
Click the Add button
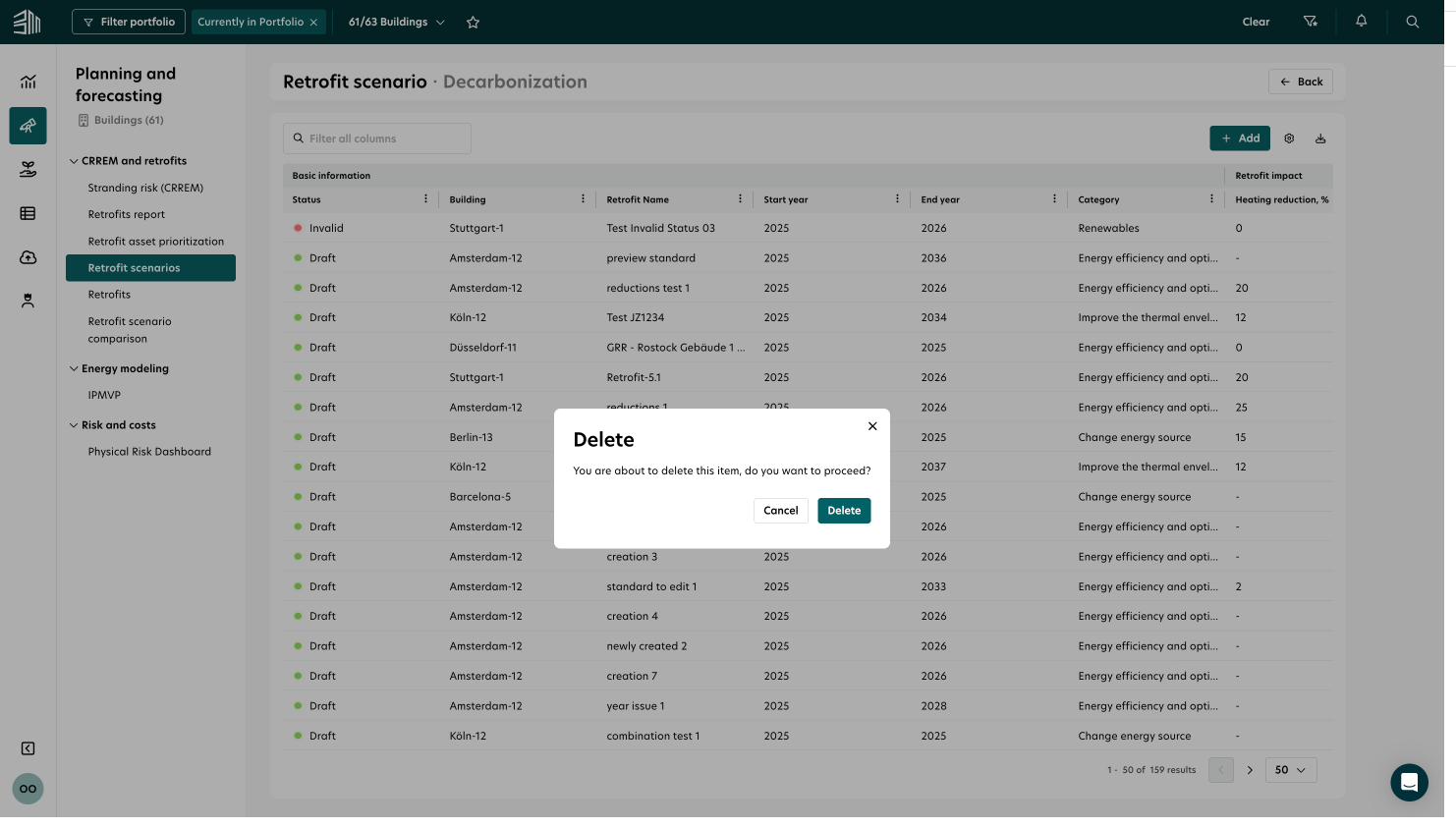pos(1240,138)
